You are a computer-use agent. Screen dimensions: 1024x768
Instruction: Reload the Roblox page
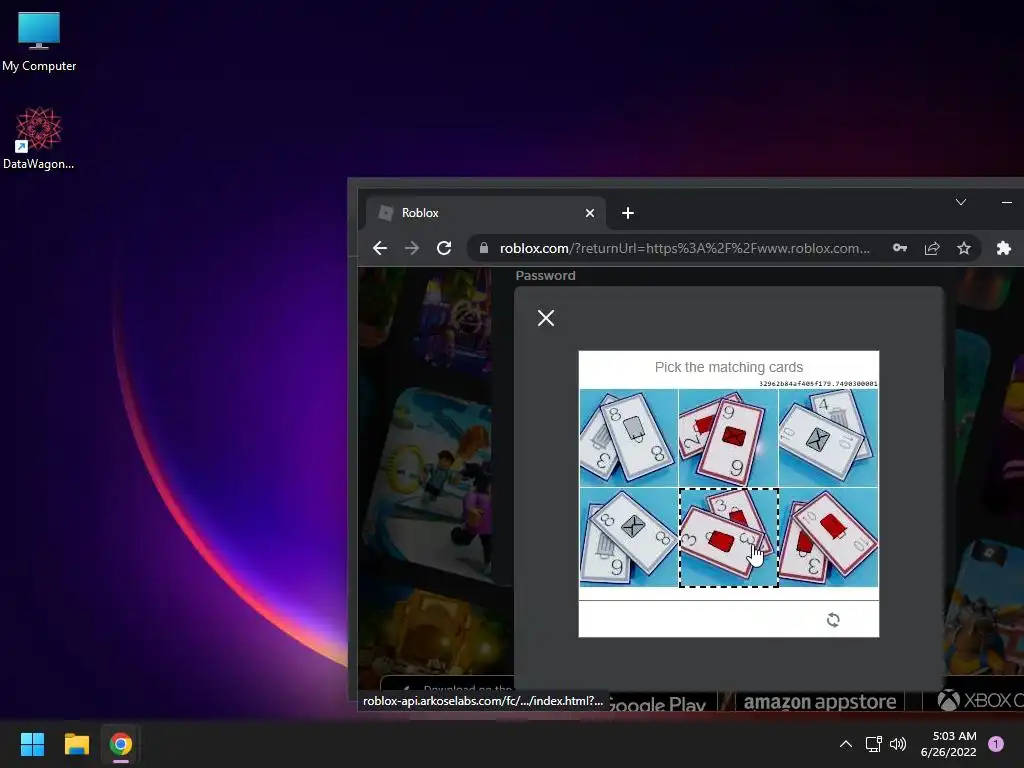pos(444,248)
